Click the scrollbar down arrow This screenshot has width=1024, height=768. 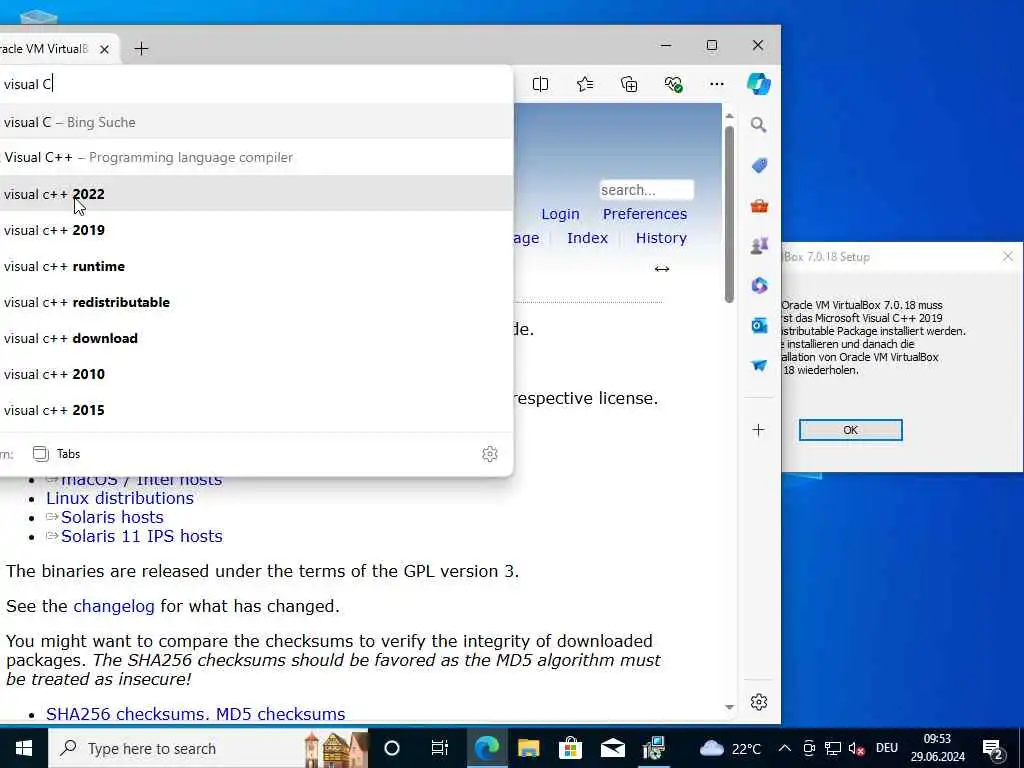[729, 707]
